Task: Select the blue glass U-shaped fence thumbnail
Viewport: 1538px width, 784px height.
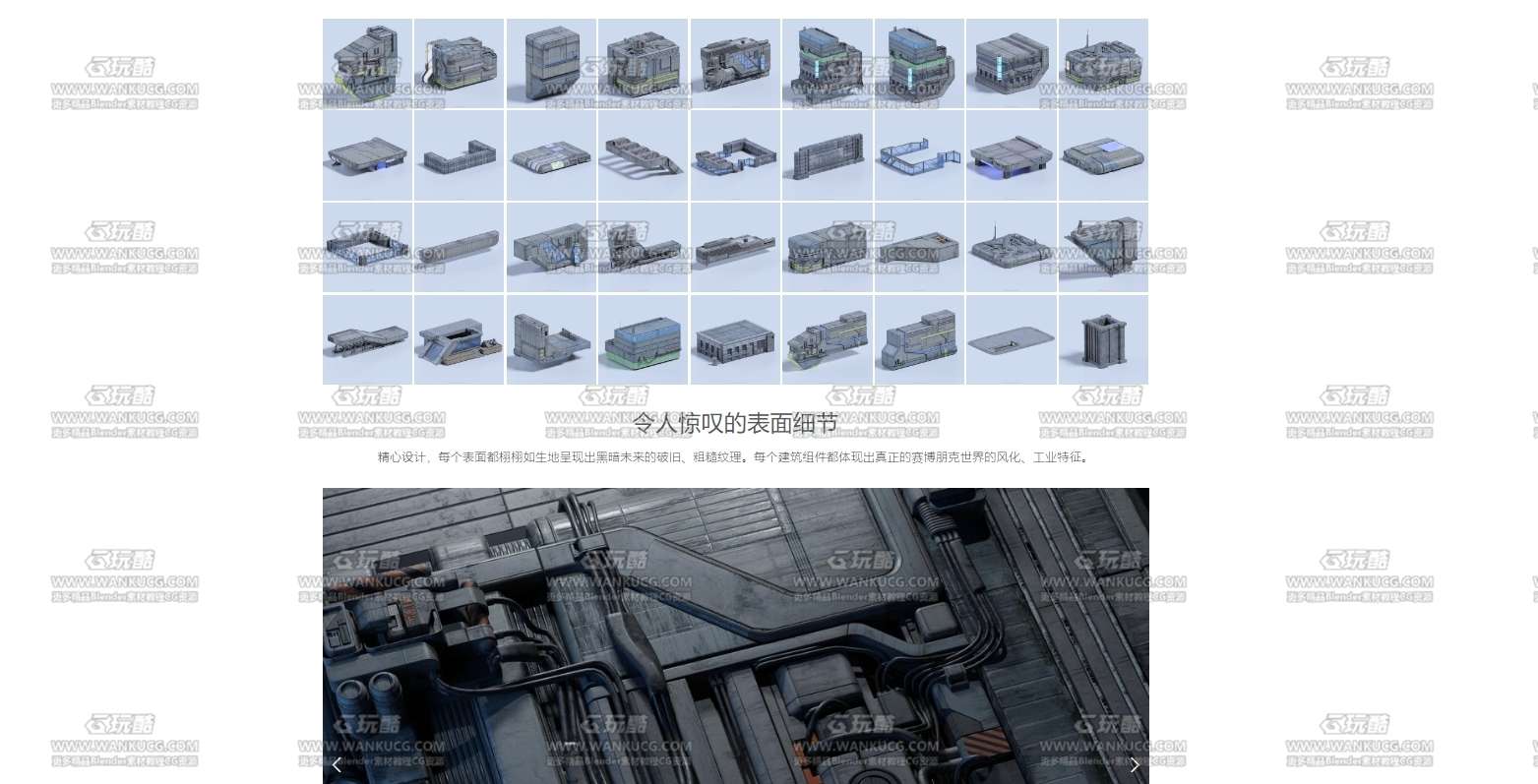Action: (919, 155)
